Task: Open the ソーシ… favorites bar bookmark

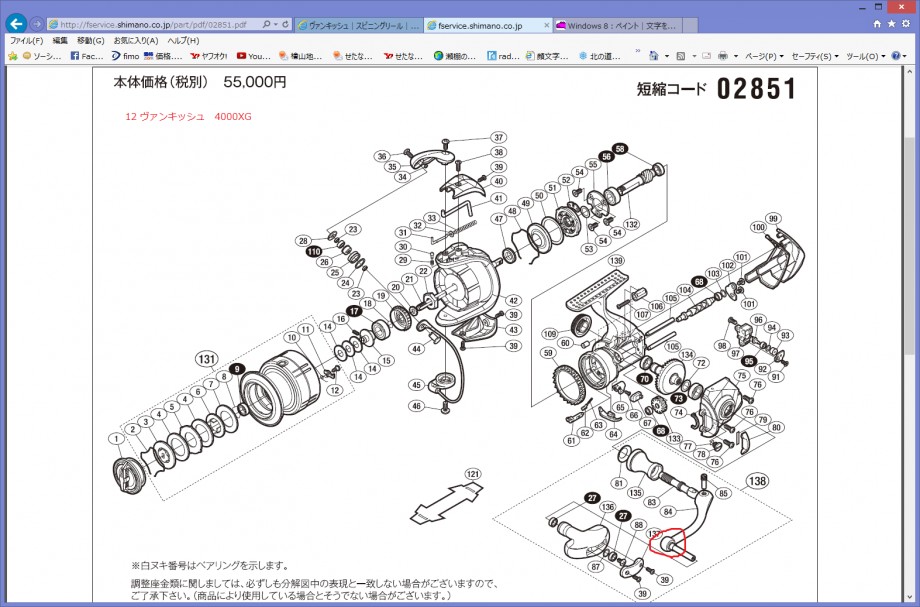Action: [42, 56]
